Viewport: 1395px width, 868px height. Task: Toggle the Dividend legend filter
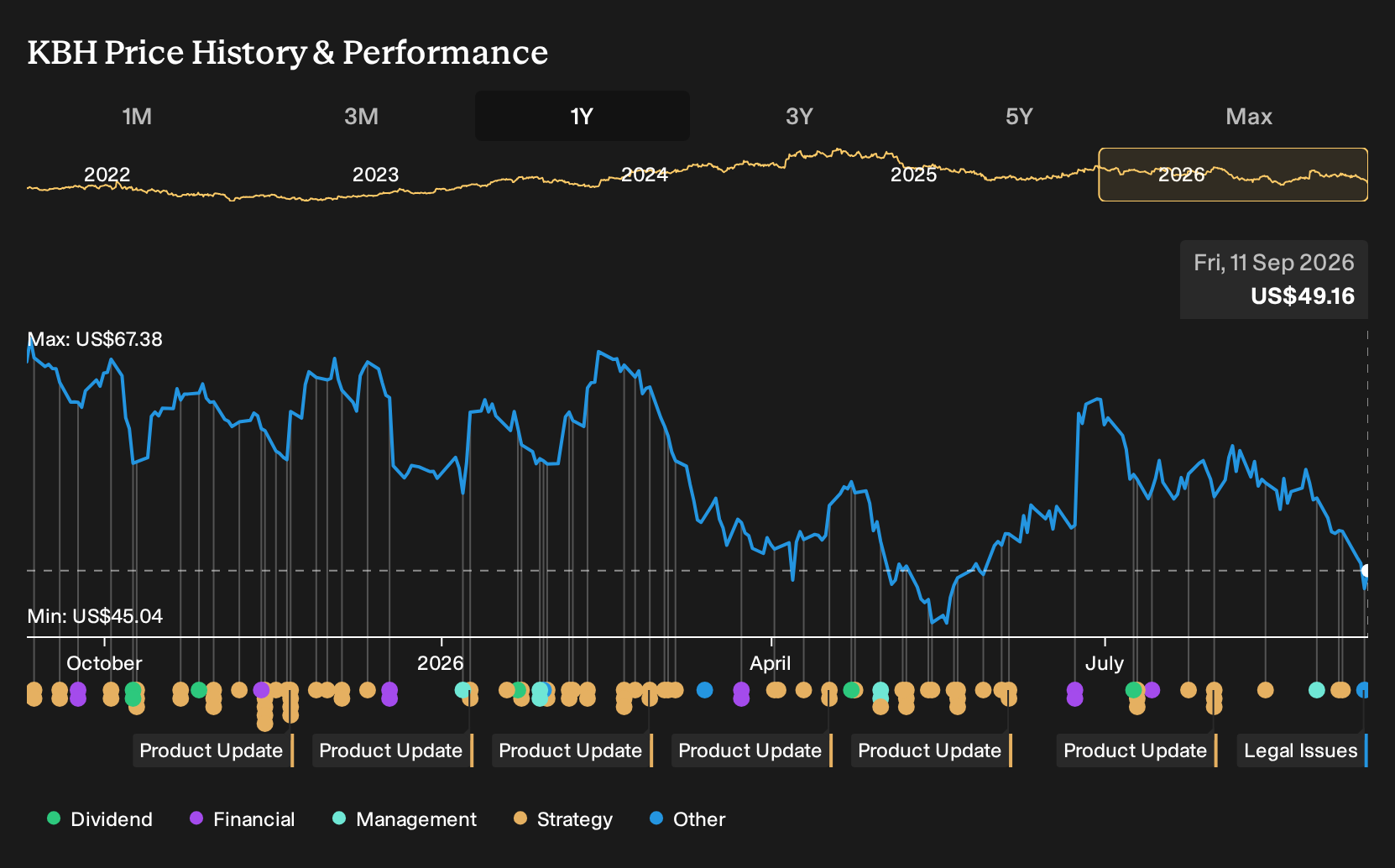coord(100,819)
